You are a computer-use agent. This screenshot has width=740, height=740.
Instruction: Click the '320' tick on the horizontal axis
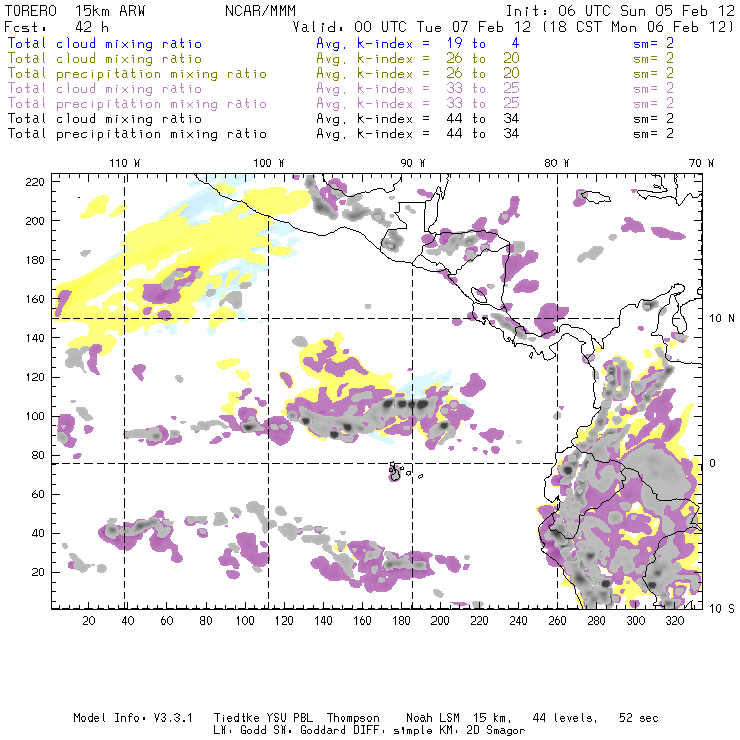click(675, 621)
